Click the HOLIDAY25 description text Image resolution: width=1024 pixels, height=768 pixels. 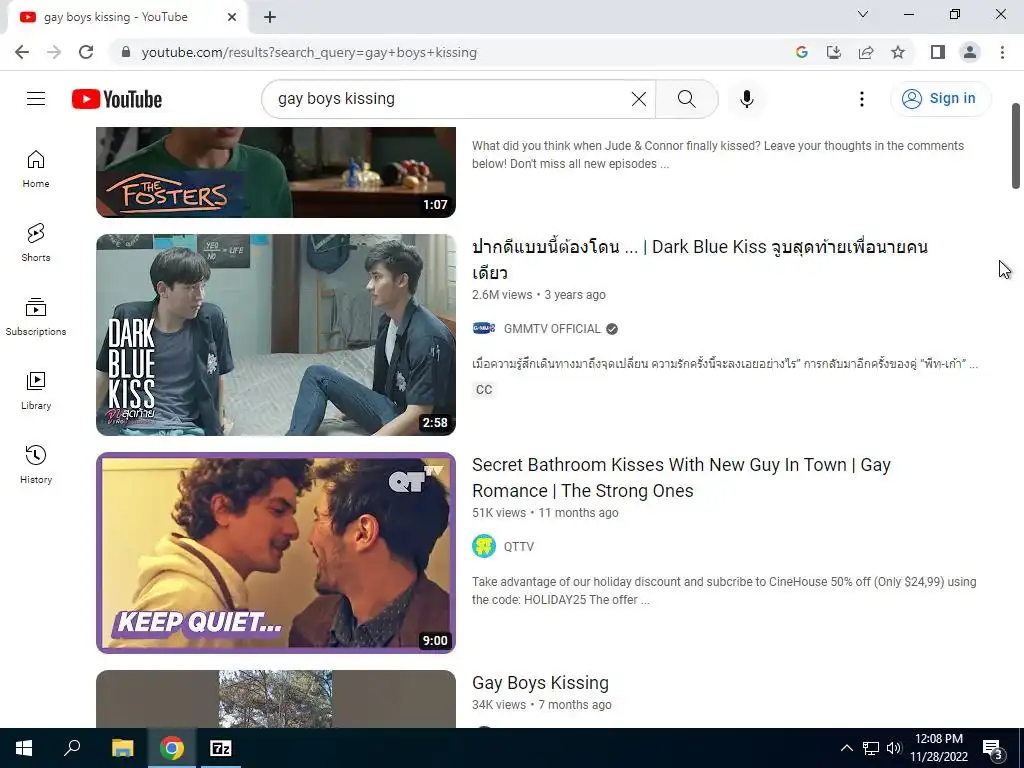pyautogui.click(x=724, y=590)
